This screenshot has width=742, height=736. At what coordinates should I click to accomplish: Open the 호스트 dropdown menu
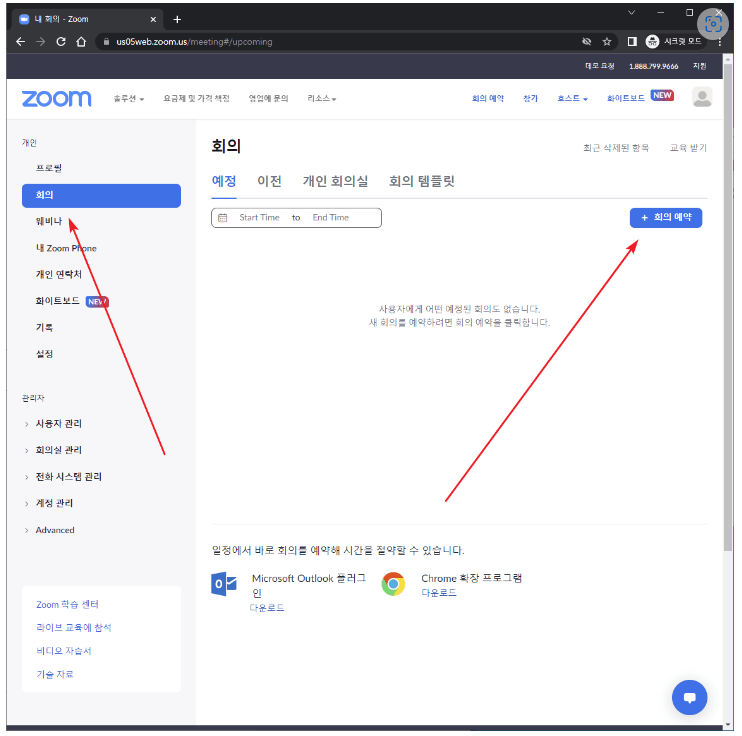572,98
